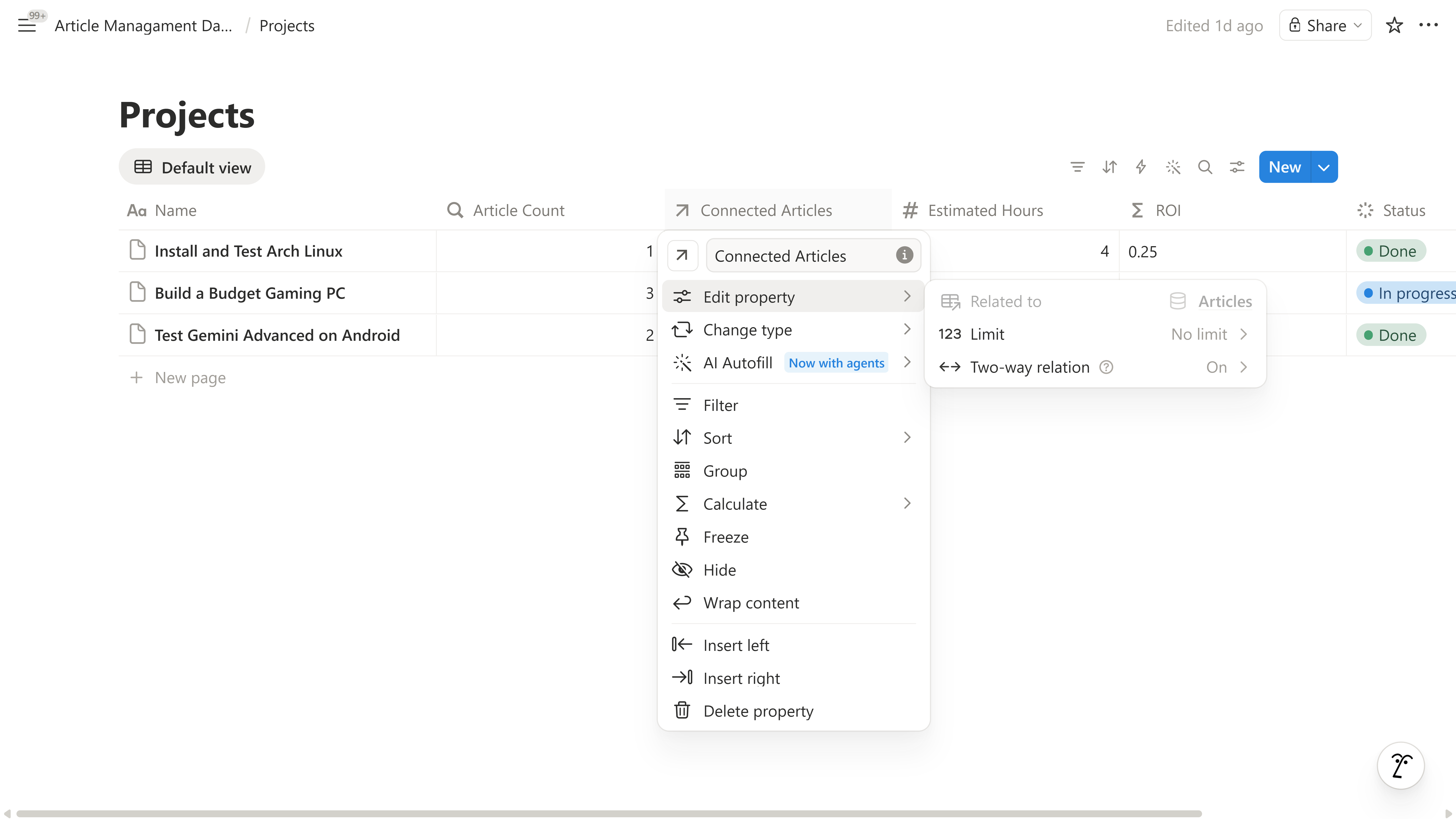Open the sidebar hamburger menu
Viewport: 1456px width, 819px height.
pyautogui.click(x=27, y=25)
